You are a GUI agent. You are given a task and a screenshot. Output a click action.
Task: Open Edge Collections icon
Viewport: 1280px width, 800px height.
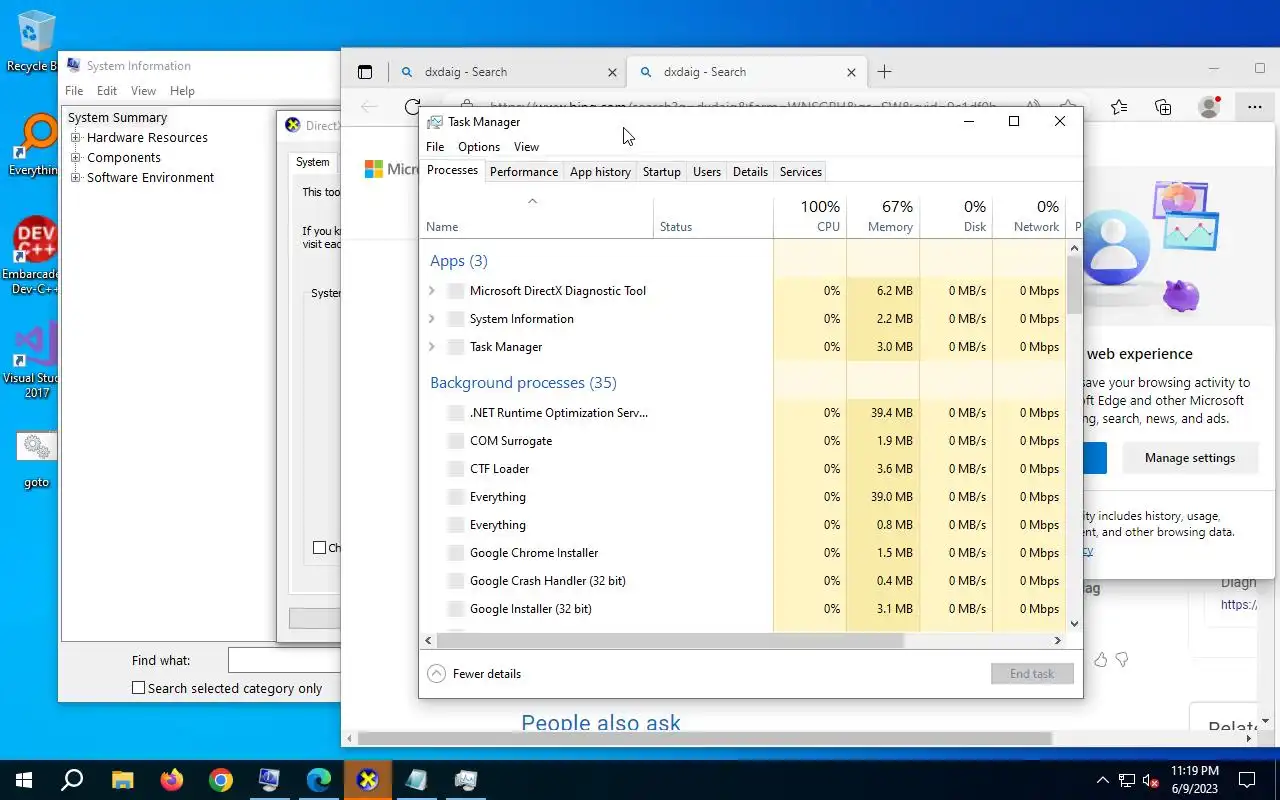click(1163, 107)
